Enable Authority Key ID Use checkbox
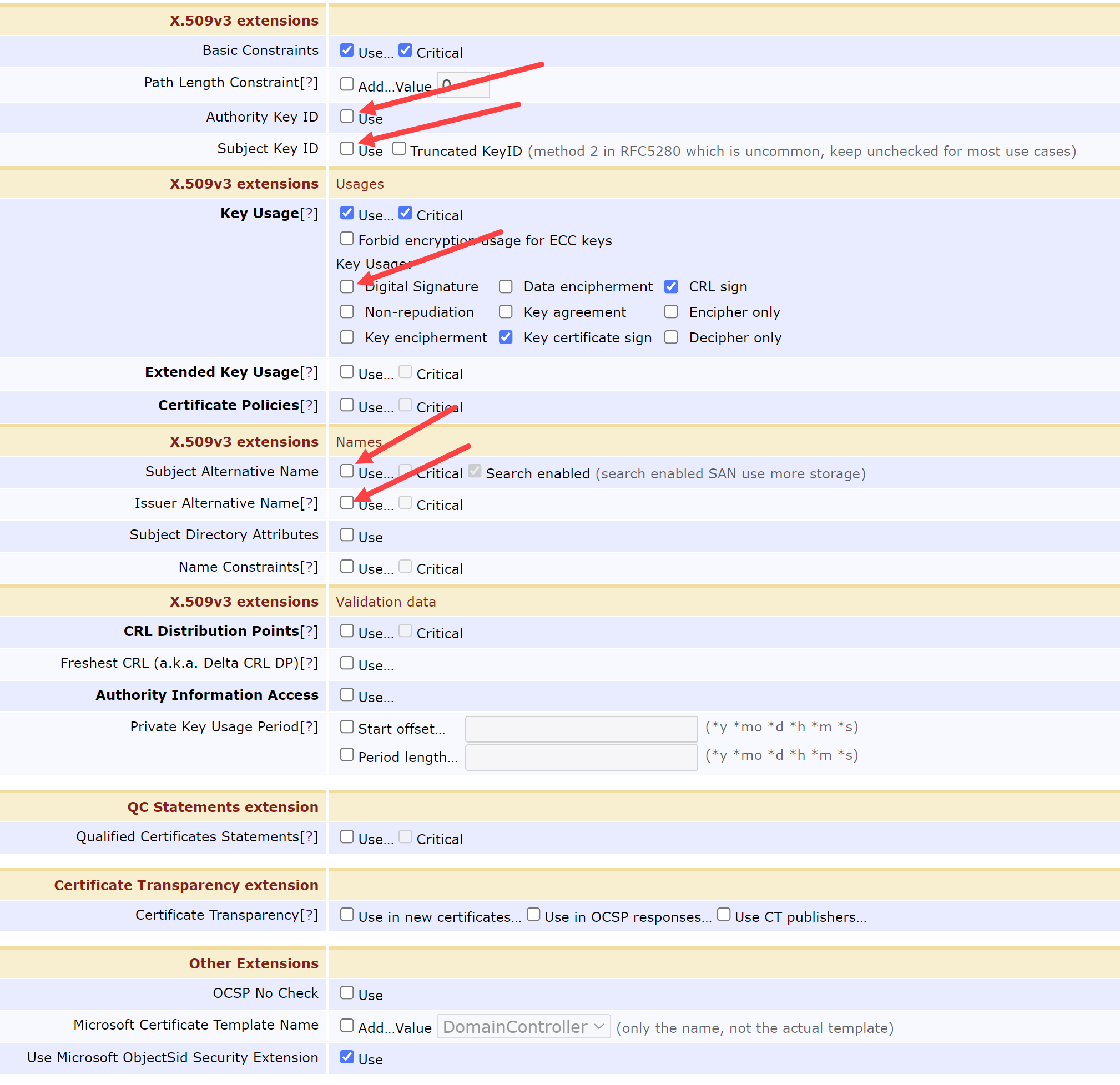 347,116
